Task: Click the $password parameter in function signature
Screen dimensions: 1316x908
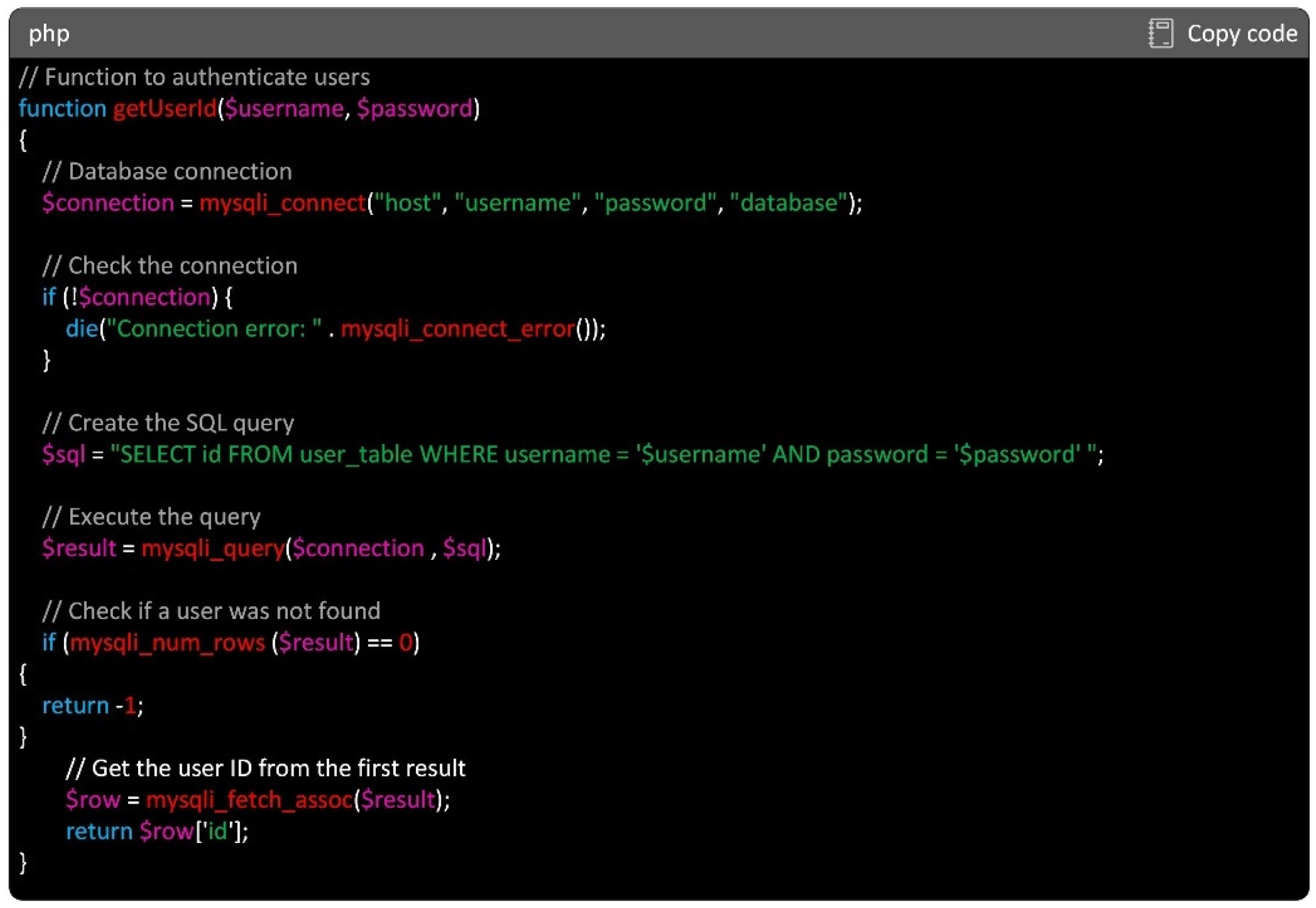Action: click(x=414, y=108)
